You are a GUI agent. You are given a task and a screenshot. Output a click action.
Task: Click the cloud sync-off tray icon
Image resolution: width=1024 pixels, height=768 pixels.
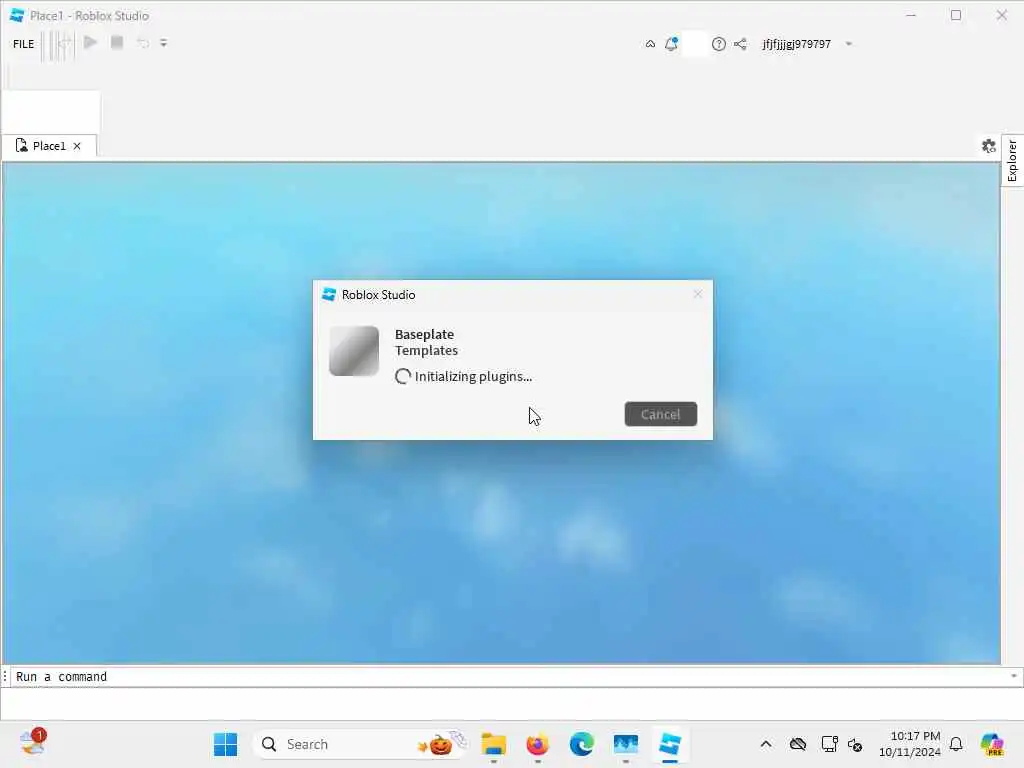click(x=797, y=744)
